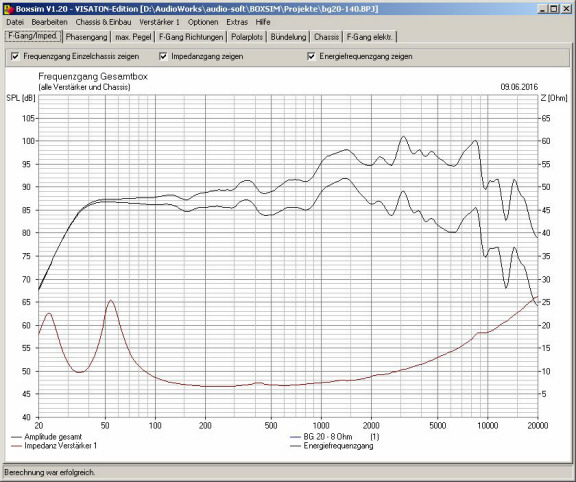Uncheck Impedanzgang zeigen checkbox

pyautogui.click(x=163, y=57)
